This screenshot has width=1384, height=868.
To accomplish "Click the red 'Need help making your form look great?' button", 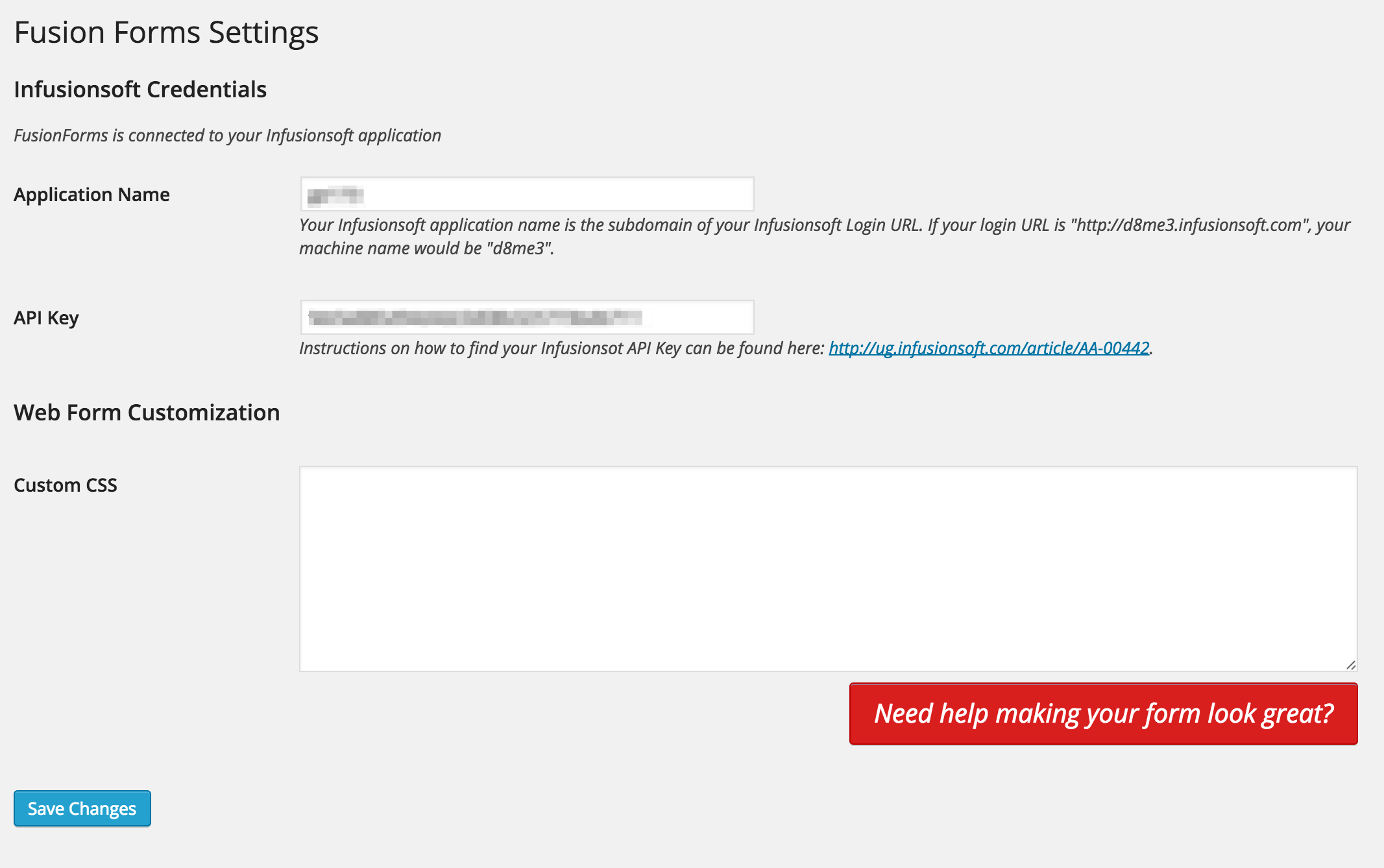I will point(1103,714).
